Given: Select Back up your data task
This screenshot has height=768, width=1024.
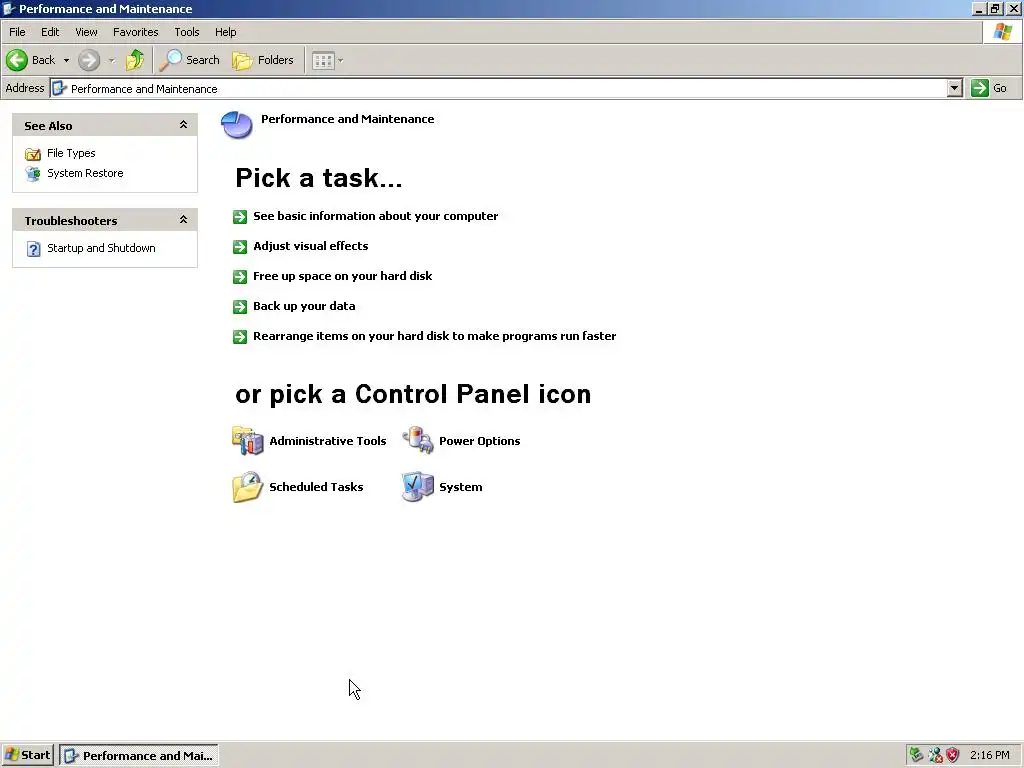Looking at the screenshot, I should (x=304, y=306).
